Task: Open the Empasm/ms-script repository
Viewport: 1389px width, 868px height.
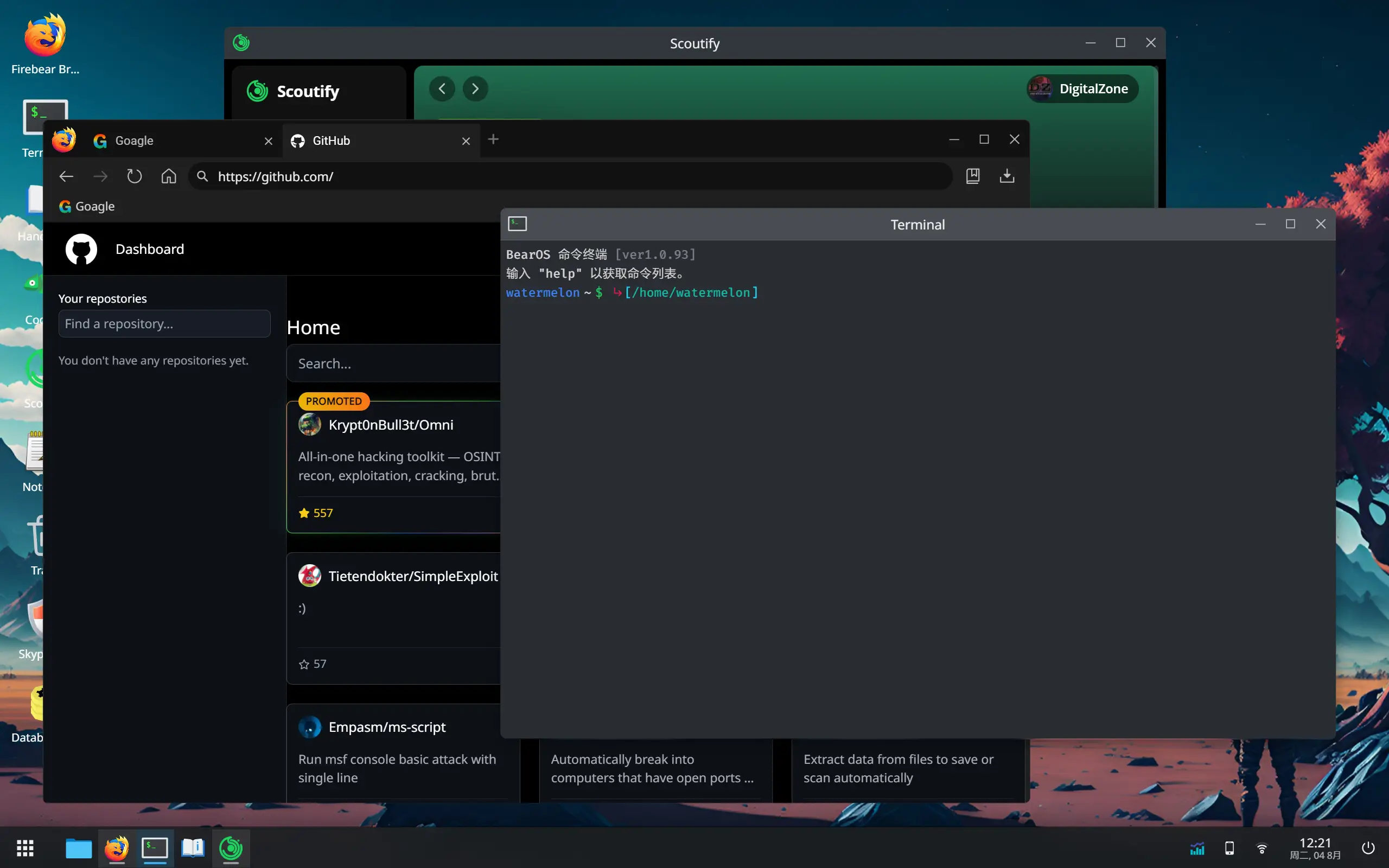Action: pyautogui.click(x=387, y=727)
